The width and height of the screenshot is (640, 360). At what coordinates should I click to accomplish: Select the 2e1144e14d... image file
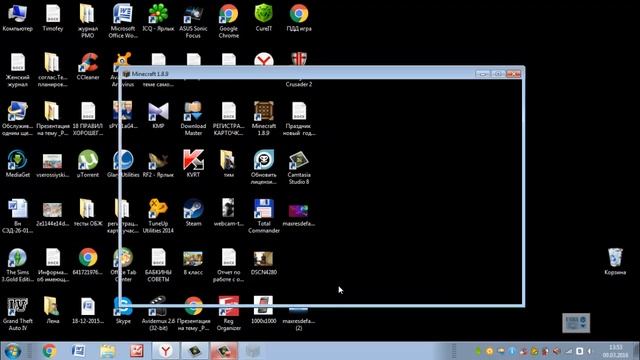coord(53,213)
